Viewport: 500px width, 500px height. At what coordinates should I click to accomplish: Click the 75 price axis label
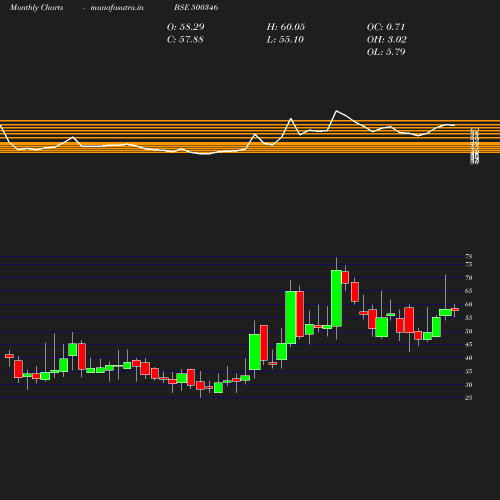tap(469, 264)
